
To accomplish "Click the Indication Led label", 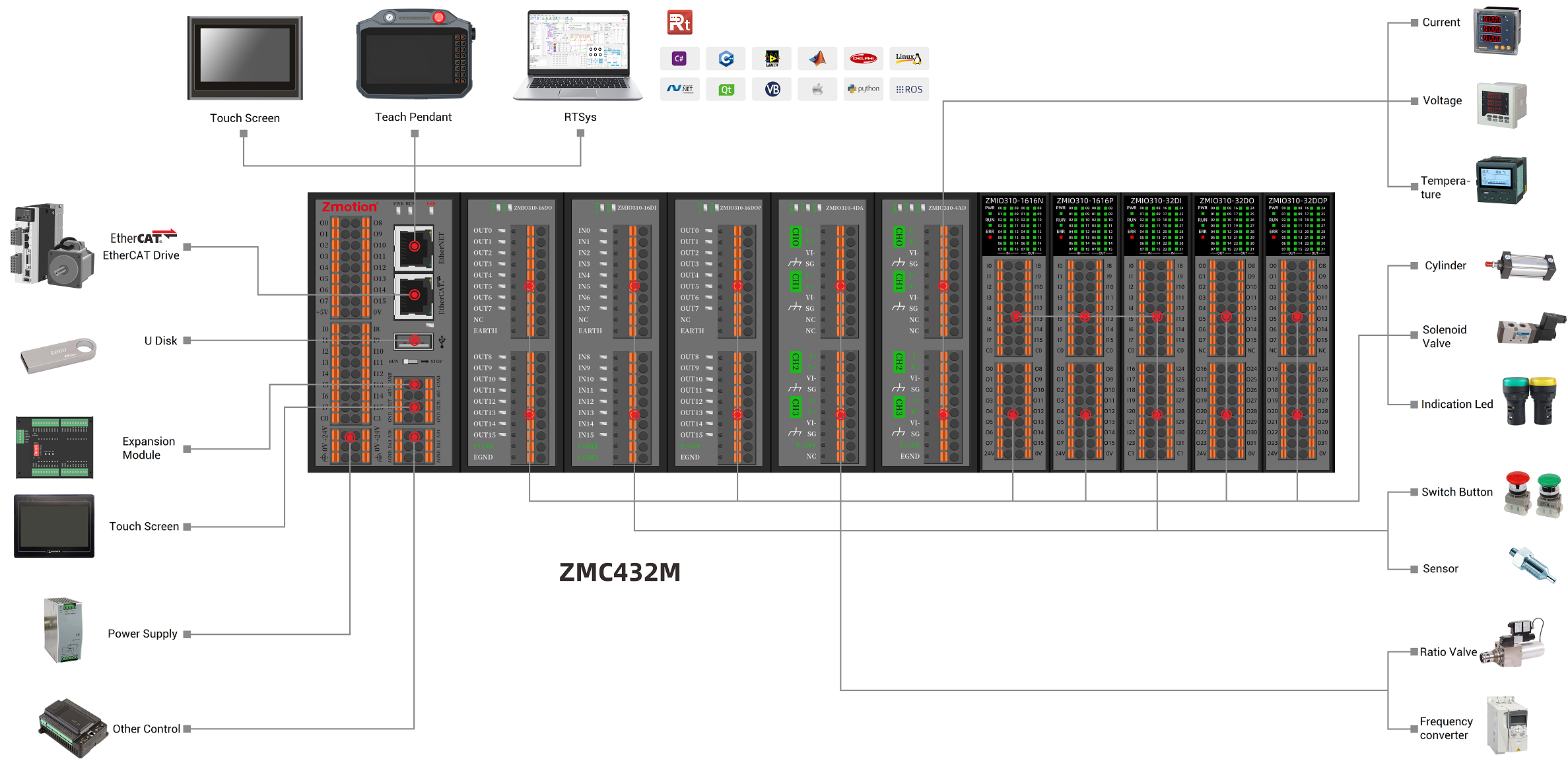I will 1457,404.
